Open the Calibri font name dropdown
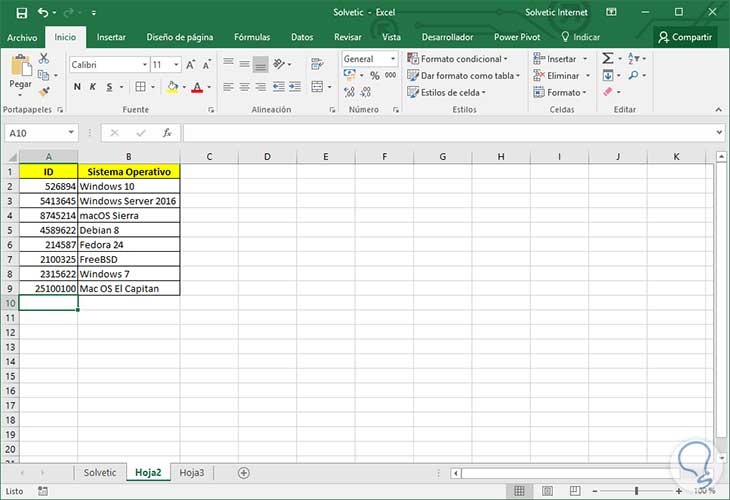Viewport: 730px width, 500px height. coord(145,65)
